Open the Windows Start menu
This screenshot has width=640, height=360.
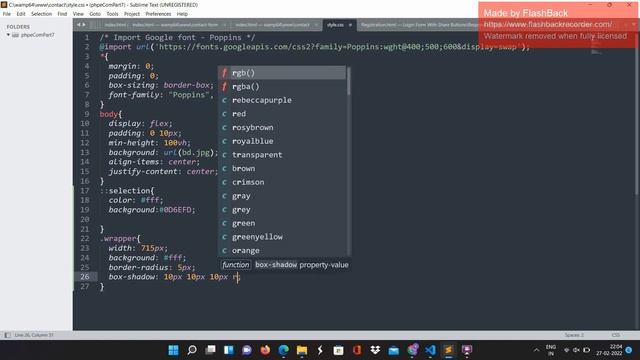click(173, 350)
